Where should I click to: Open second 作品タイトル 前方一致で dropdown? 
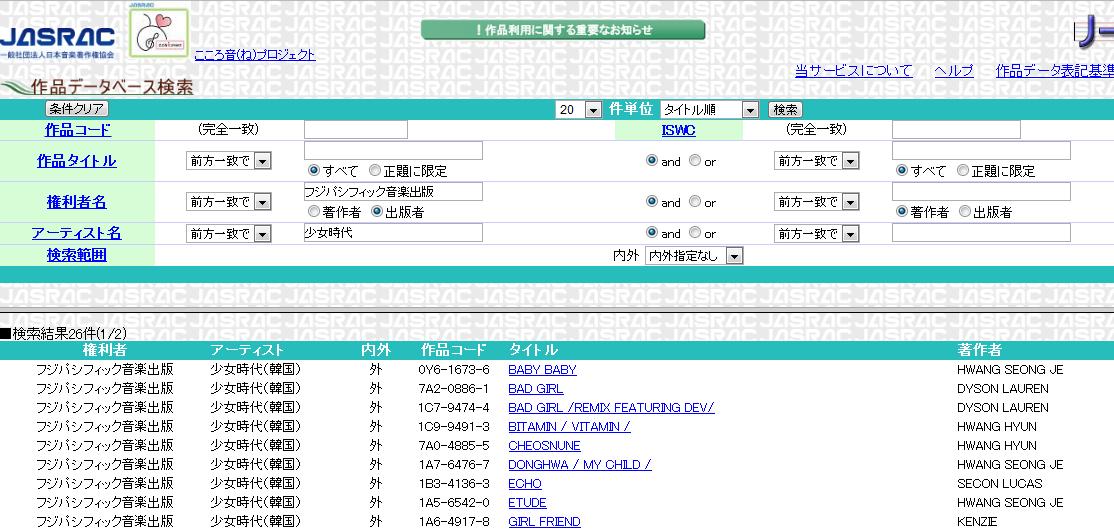coord(817,161)
